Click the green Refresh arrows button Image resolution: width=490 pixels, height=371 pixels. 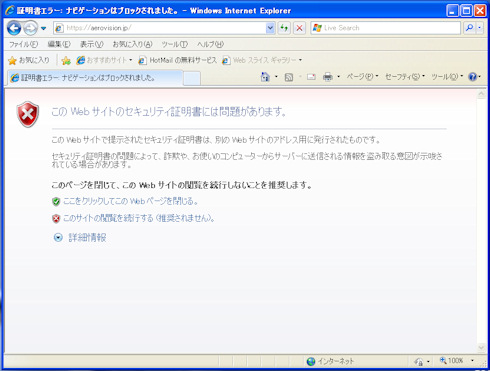click(x=284, y=28)
